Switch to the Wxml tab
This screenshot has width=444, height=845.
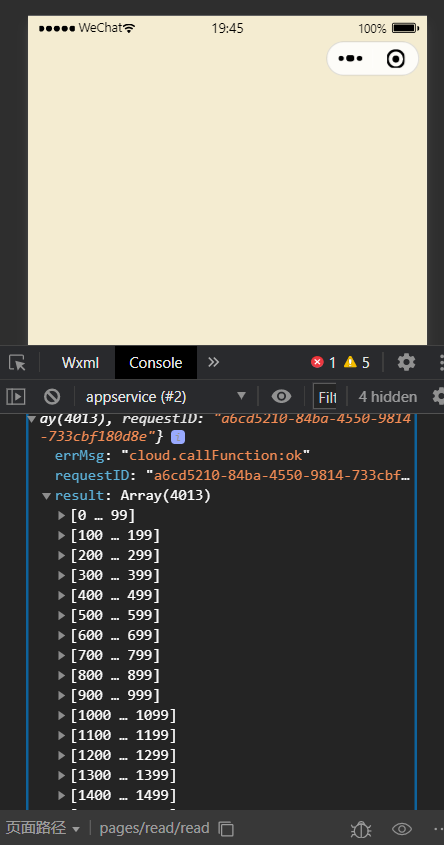pyautogui.click(x=80, y=363)
